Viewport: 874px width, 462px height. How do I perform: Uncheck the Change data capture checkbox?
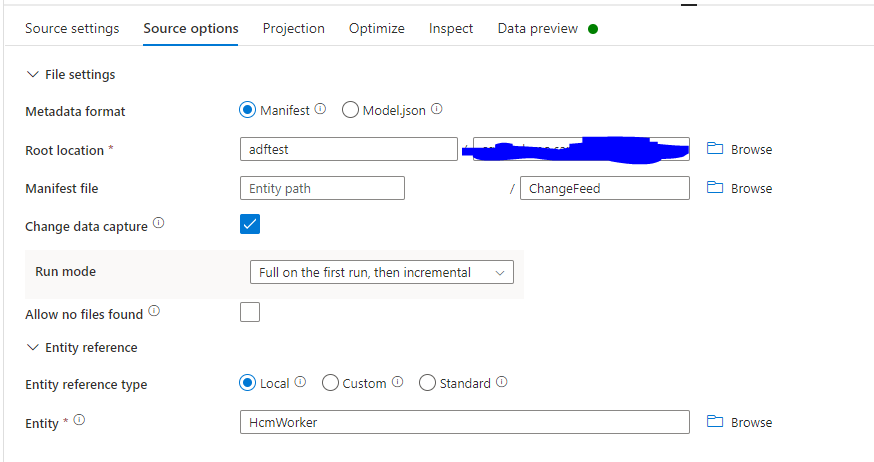pos(250,225)
